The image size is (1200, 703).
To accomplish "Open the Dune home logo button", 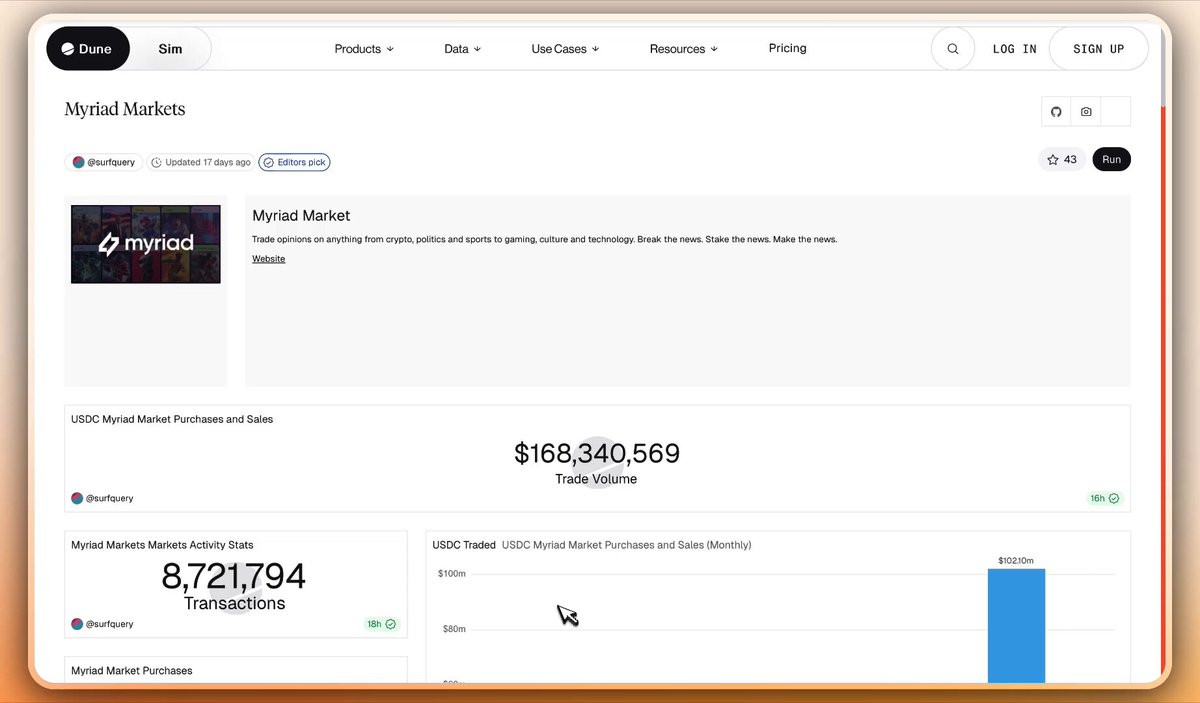I will pyautogui.click(x=88, y=49).
